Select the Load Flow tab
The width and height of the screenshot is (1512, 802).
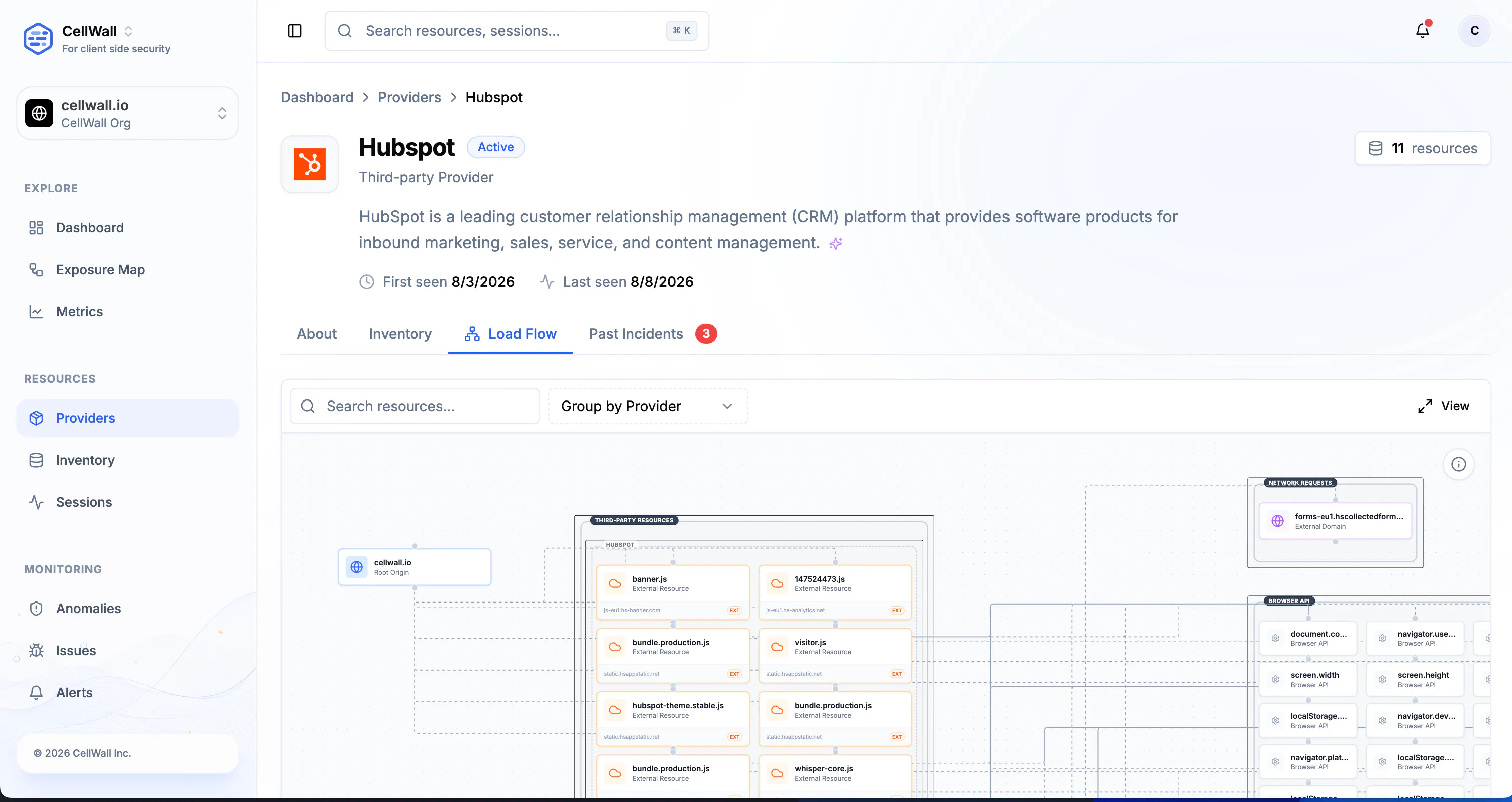coord(511,334)
